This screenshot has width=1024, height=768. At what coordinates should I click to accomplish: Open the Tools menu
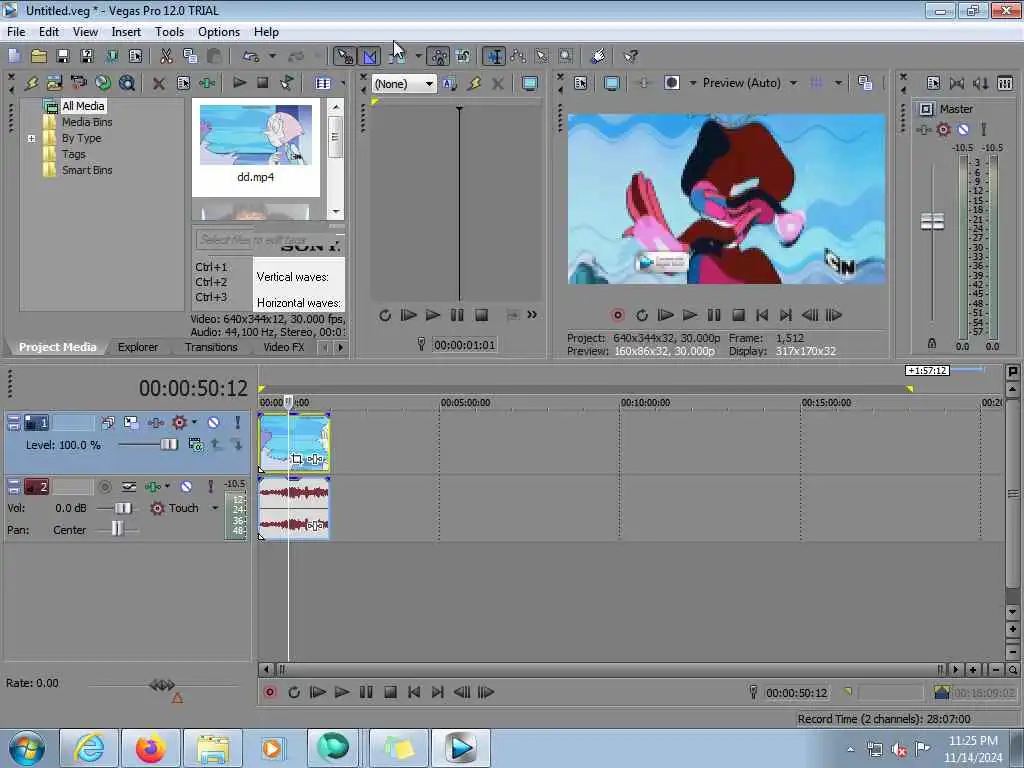pyautogui.click(x=169, y=32)
